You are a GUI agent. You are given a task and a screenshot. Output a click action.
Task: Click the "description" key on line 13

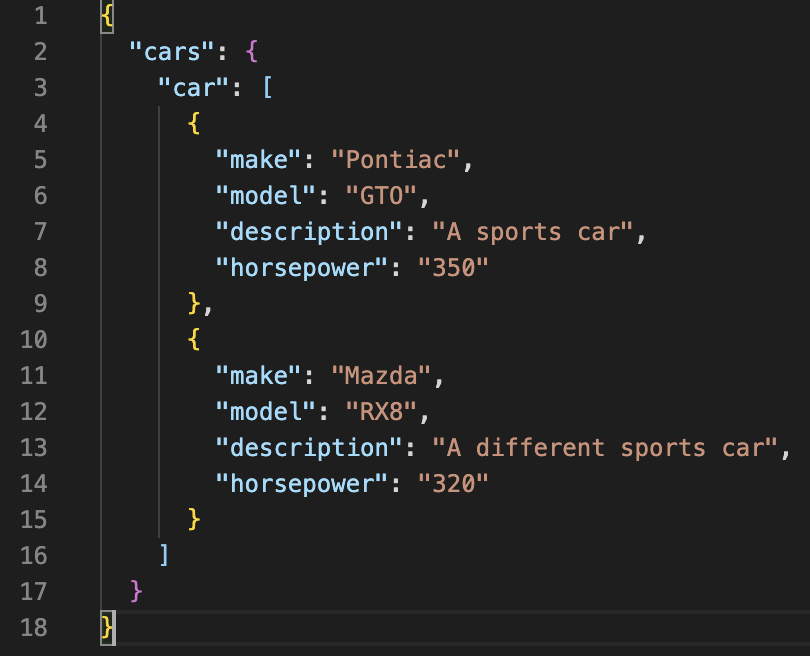tap(308, 447)
